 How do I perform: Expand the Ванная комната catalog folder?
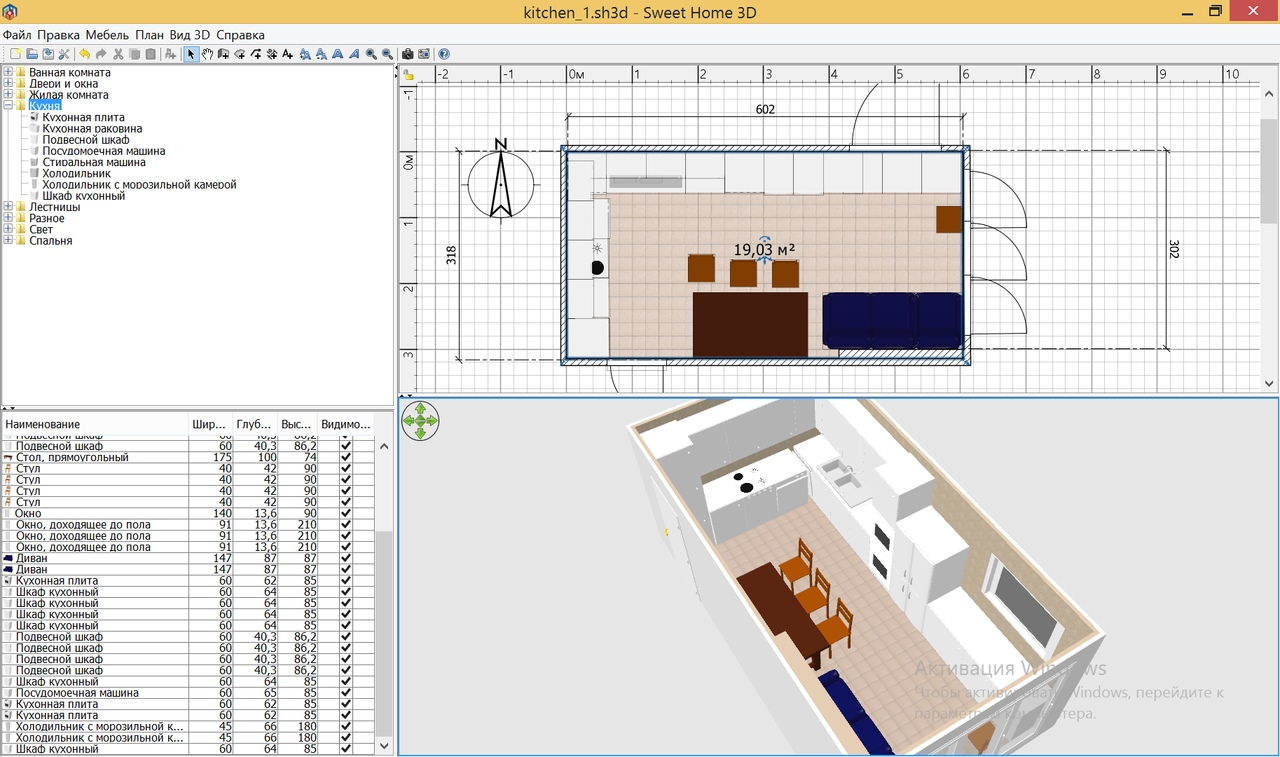tap(8, 72)
